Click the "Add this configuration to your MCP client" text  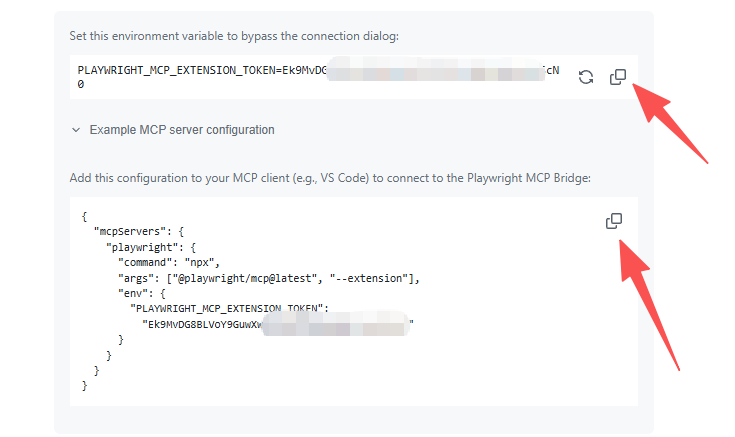pyautogui.click(x=331, y=178)
